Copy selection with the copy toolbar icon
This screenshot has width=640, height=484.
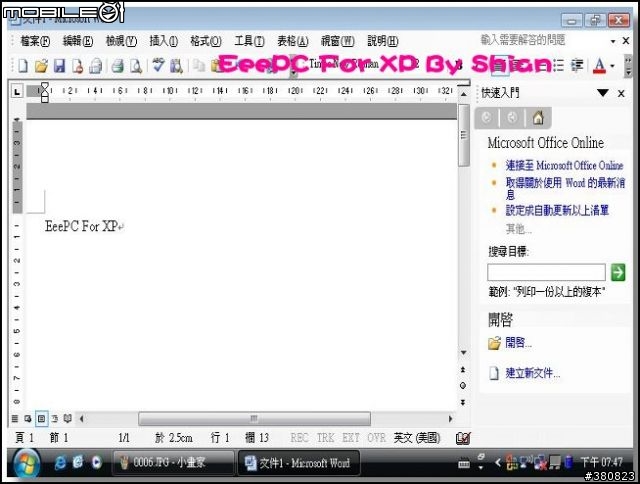pos(199,65)
